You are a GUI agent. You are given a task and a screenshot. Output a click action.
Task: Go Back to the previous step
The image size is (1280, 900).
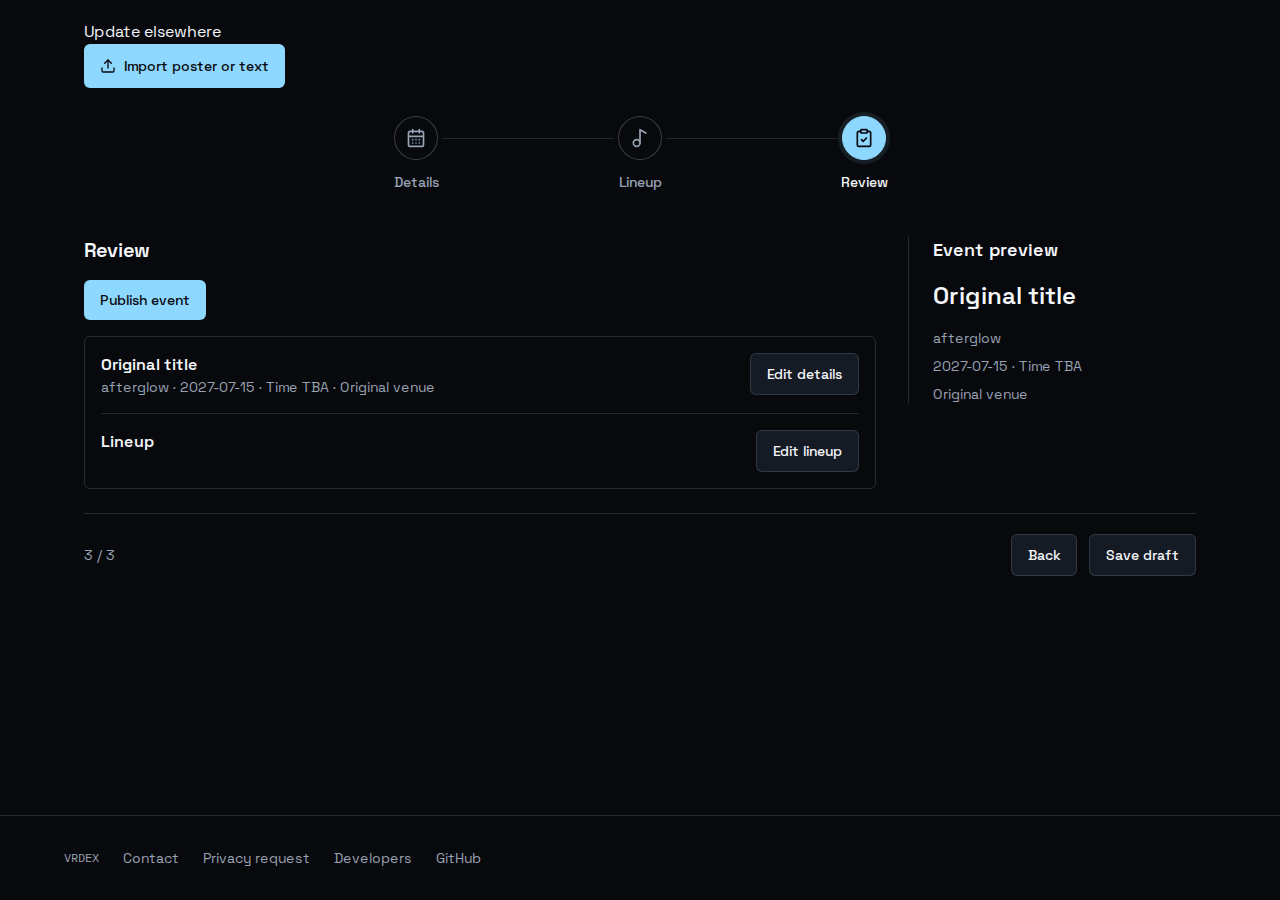(x=1044, y=555)
